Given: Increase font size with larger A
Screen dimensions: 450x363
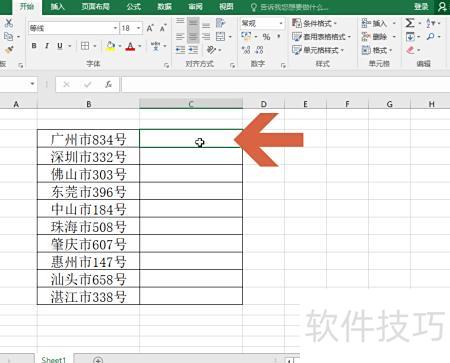Looking at the screenshot, I should point(150,28).
